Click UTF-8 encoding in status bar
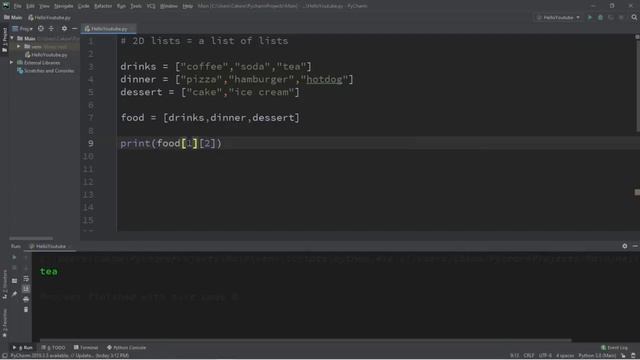 click(545, 356)
